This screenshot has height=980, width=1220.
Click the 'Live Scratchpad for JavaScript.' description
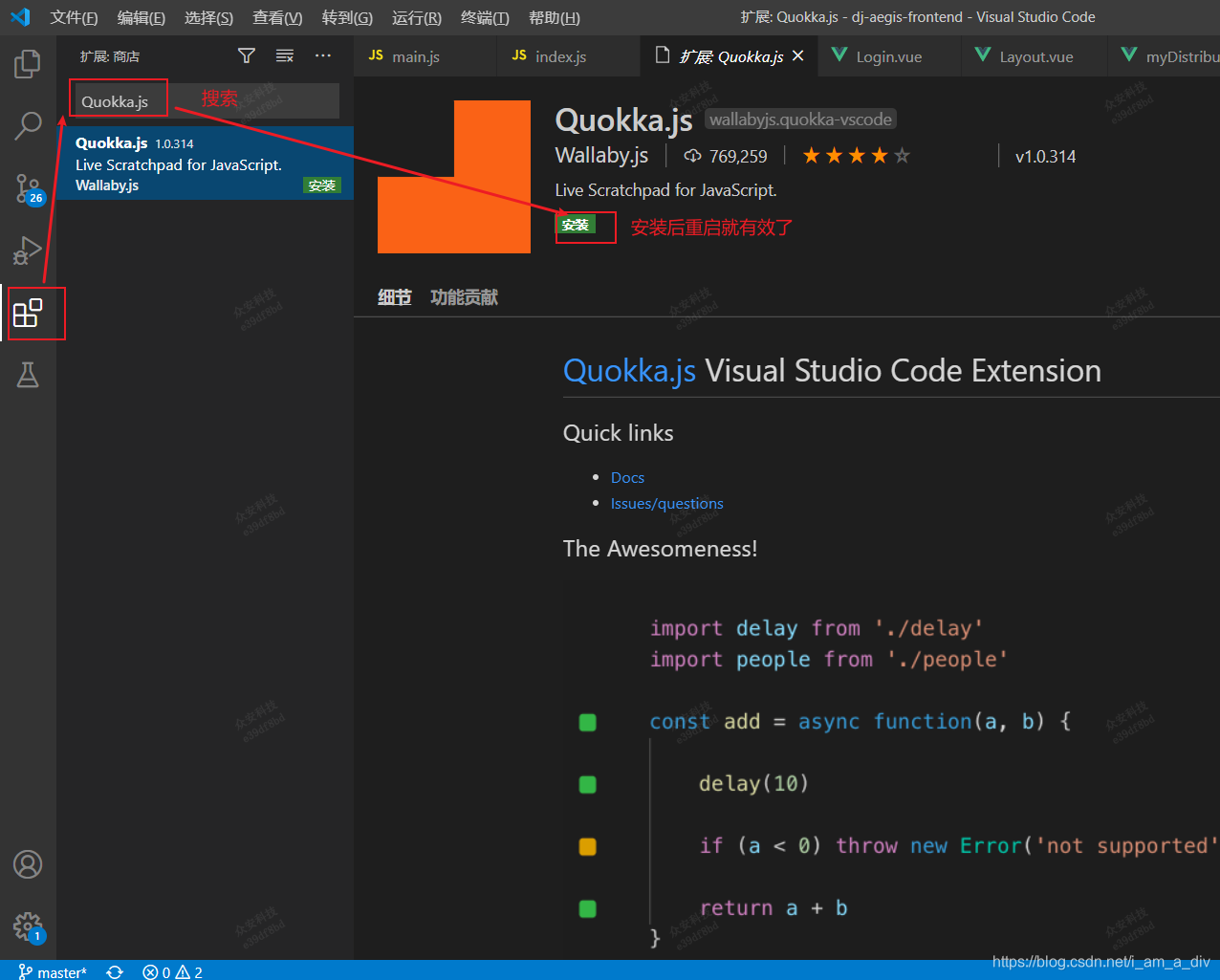[x=665, y=190]
